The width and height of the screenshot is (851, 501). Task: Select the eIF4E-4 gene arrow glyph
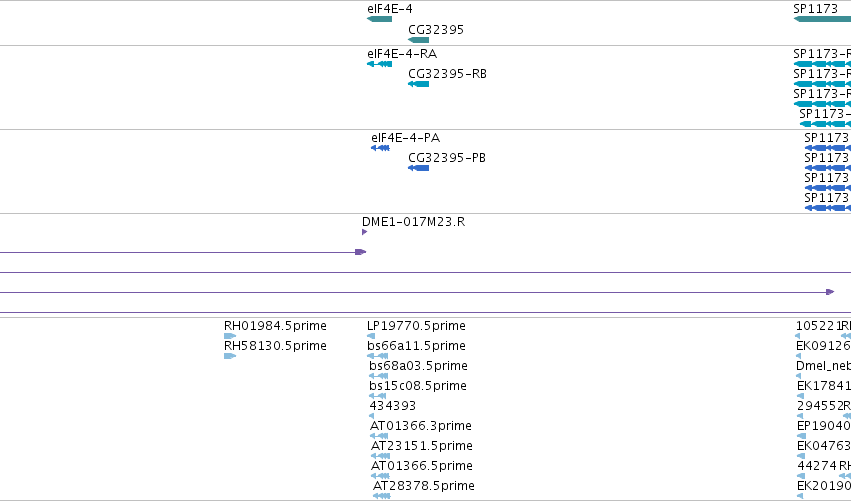pyautogui.click(x=379, y=19)
